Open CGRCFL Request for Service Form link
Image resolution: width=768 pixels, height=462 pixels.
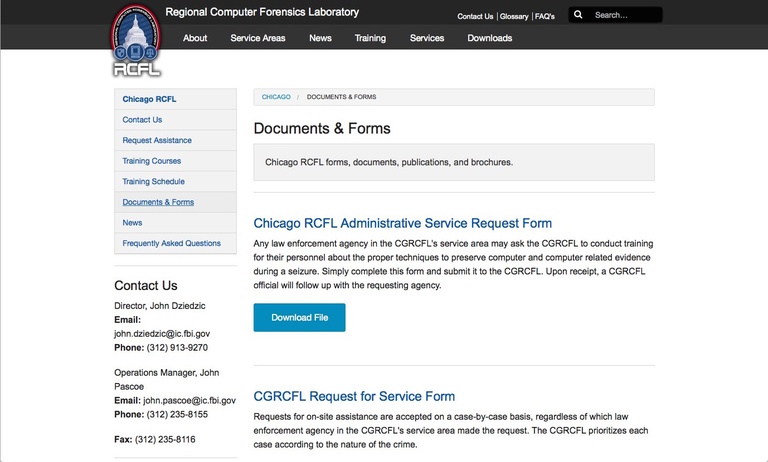pyautogui.click(x=354, y=396)
